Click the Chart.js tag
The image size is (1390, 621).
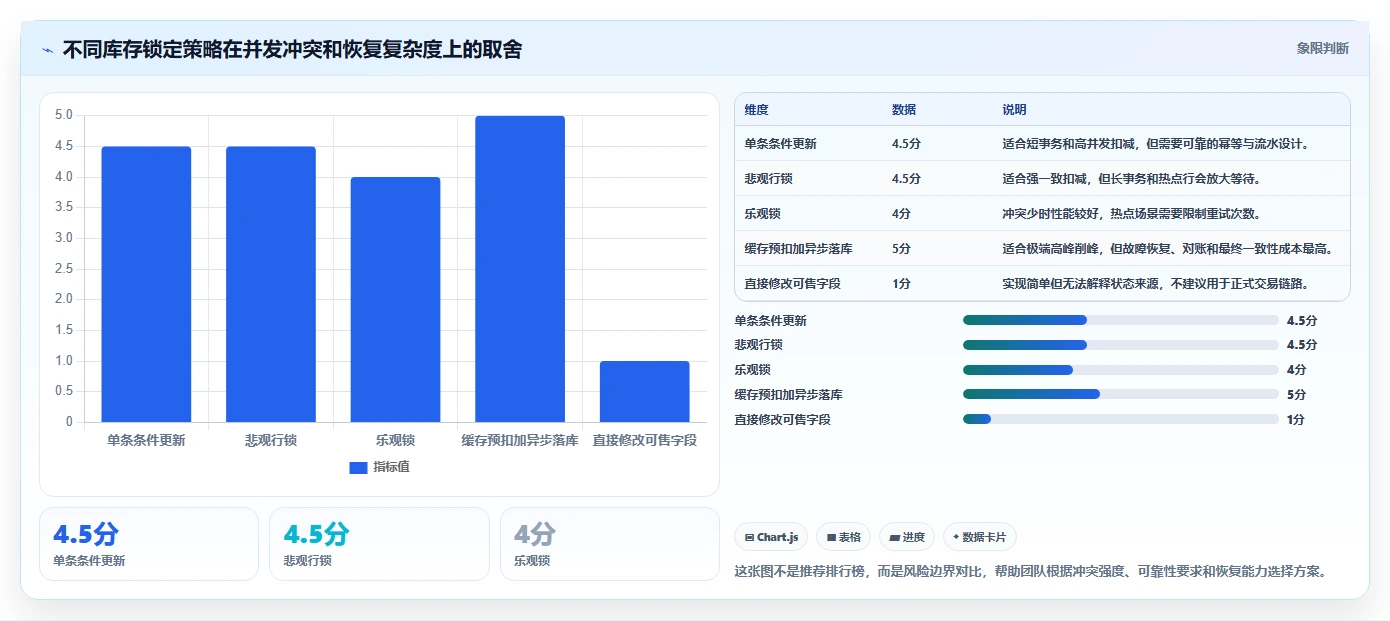[x=771, y=537]
